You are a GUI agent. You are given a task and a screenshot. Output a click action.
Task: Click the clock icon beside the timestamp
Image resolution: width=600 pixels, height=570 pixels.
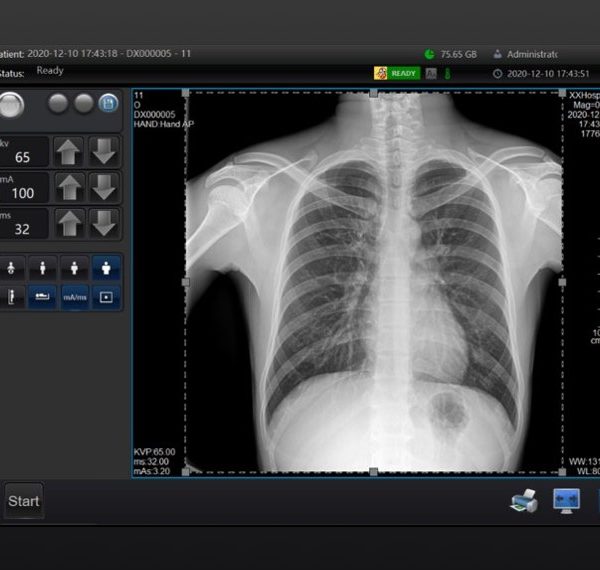click(498, 73)
